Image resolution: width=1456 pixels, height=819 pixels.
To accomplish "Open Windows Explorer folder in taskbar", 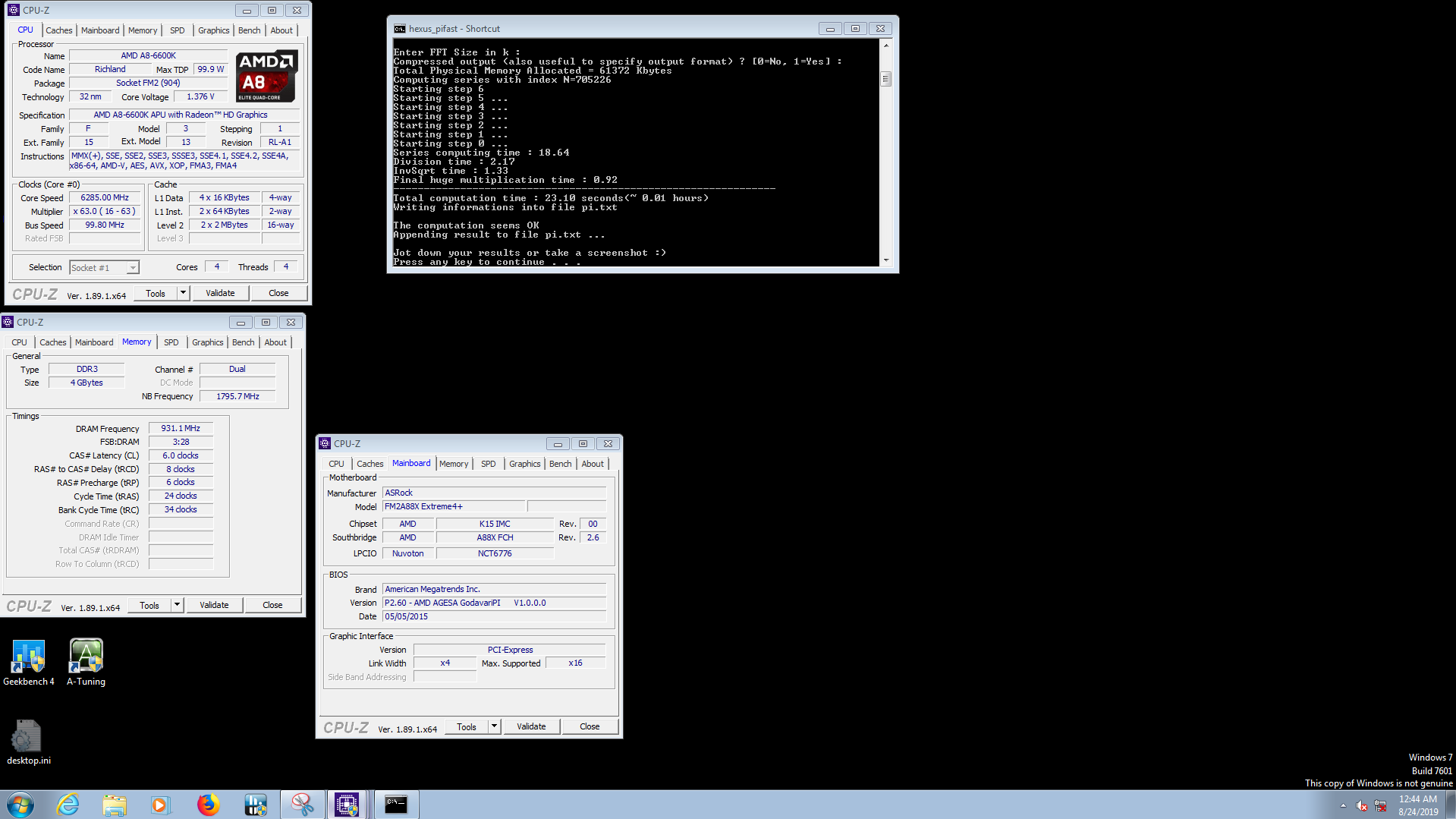I will coord(115,805).
